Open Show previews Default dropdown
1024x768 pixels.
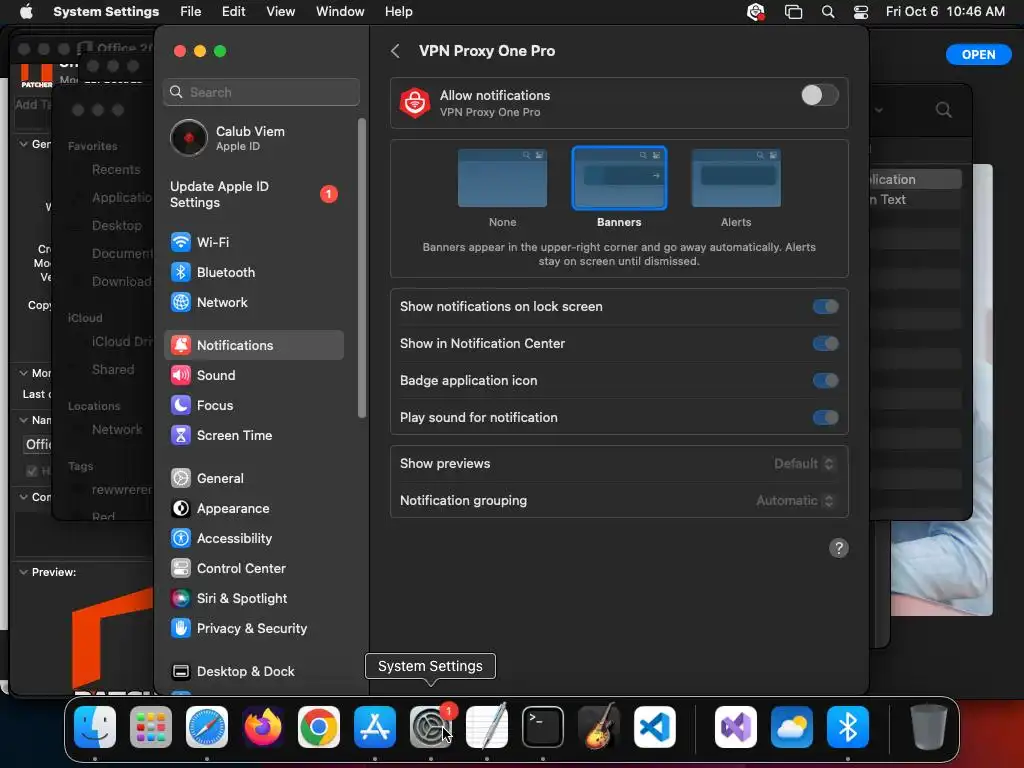tap(804, 464)
